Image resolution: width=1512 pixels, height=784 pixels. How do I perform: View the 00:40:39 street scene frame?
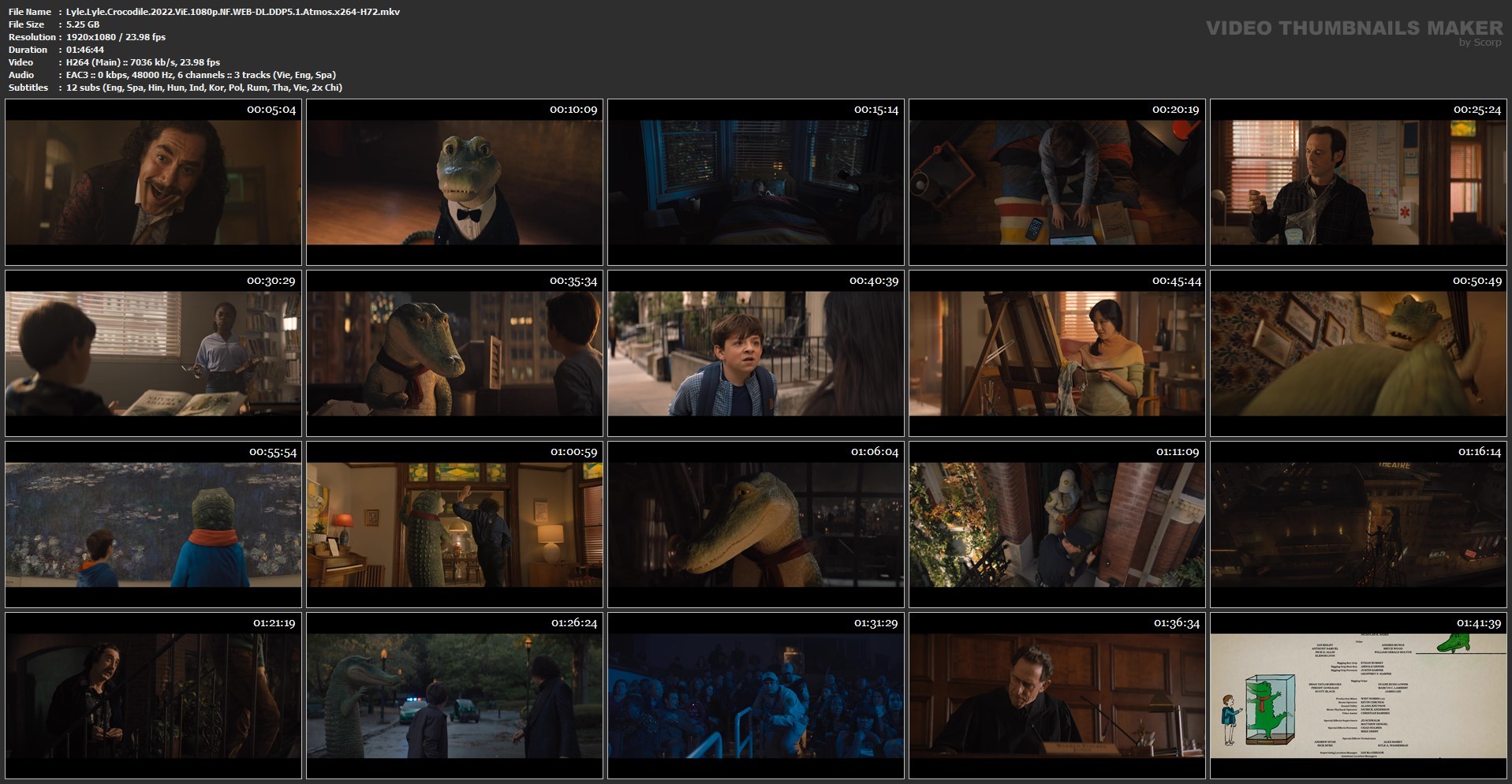[756, 353]
